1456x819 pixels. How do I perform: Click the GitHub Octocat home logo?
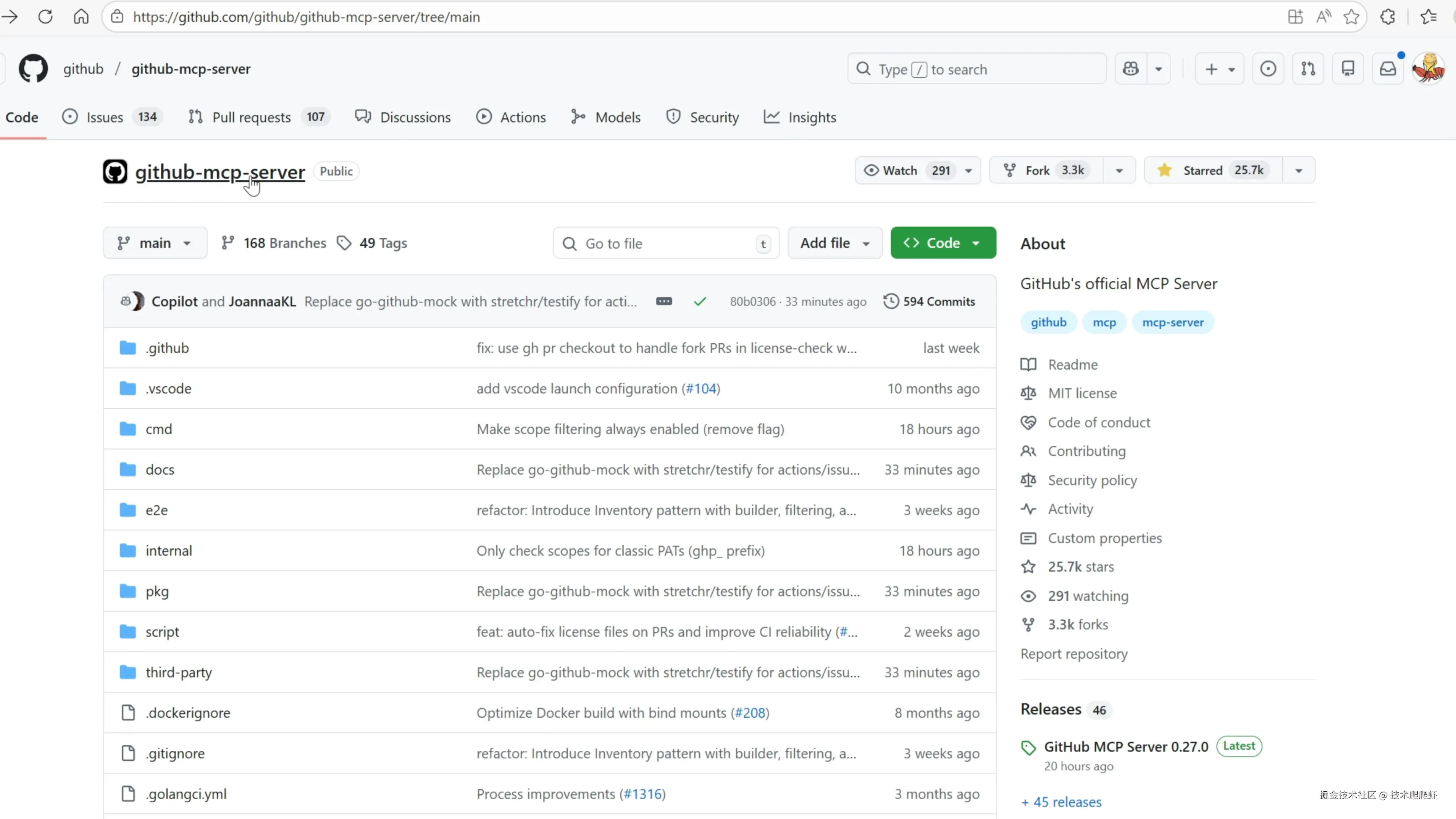[33, 69]
